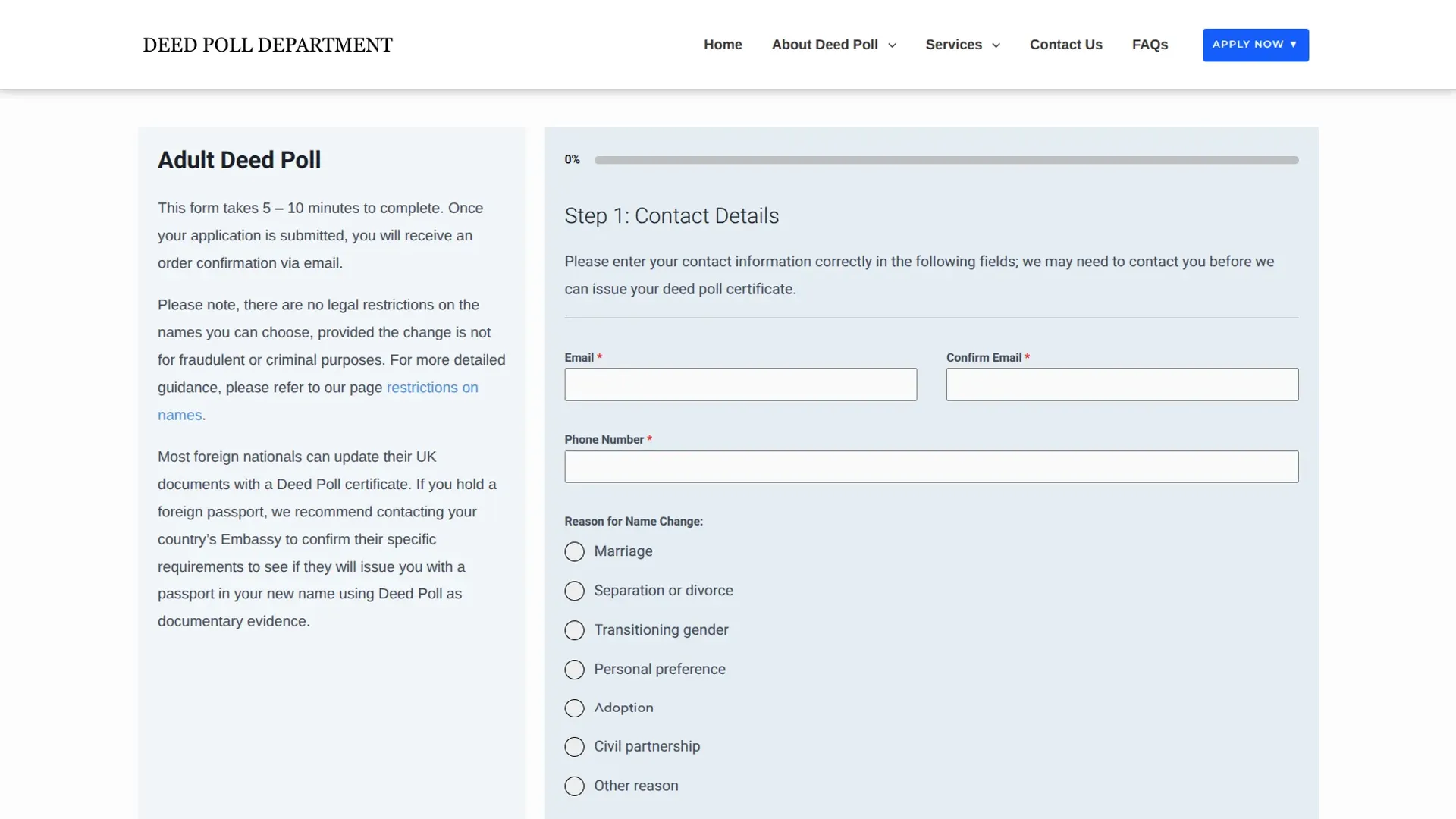
Task: Pick the Personal preference option
Action: click(574, 670)
